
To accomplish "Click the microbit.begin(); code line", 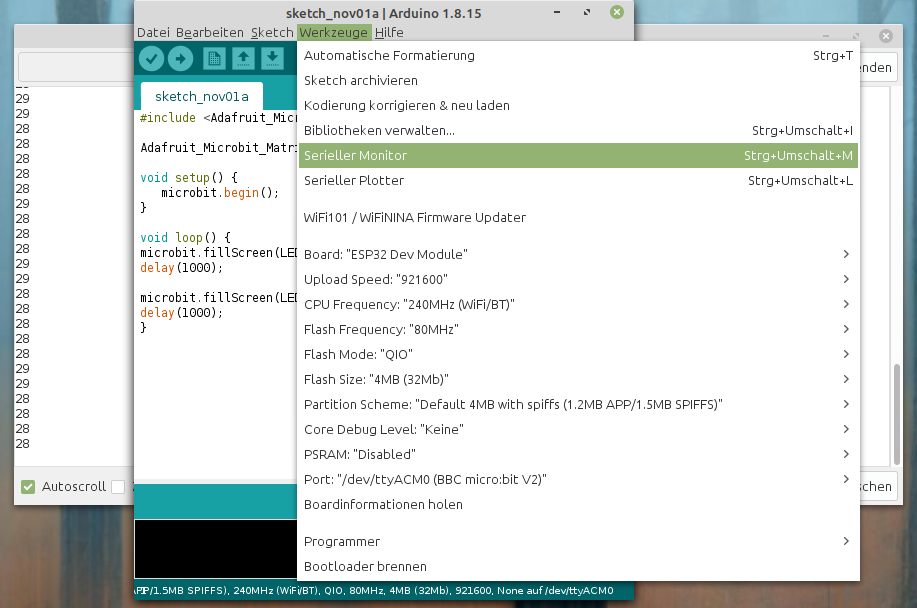I will pos(220,193).
